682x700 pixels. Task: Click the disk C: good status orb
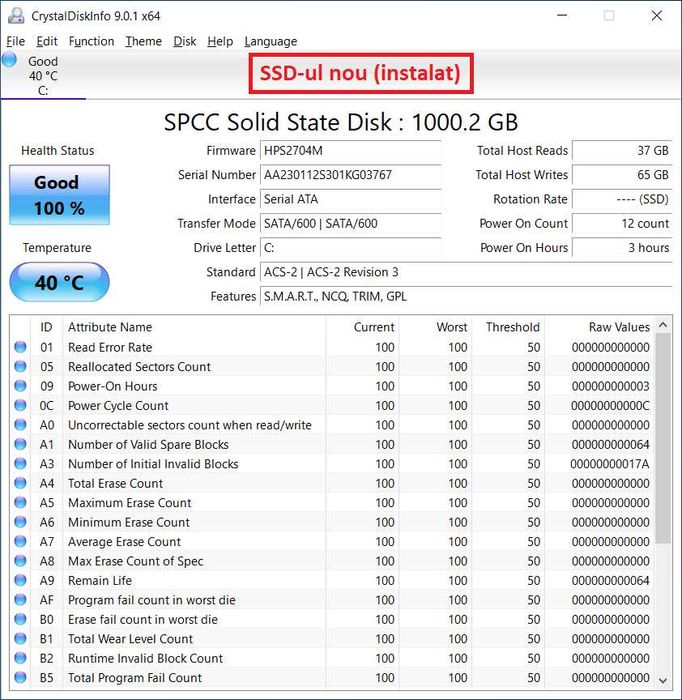(x=10, y=60)
